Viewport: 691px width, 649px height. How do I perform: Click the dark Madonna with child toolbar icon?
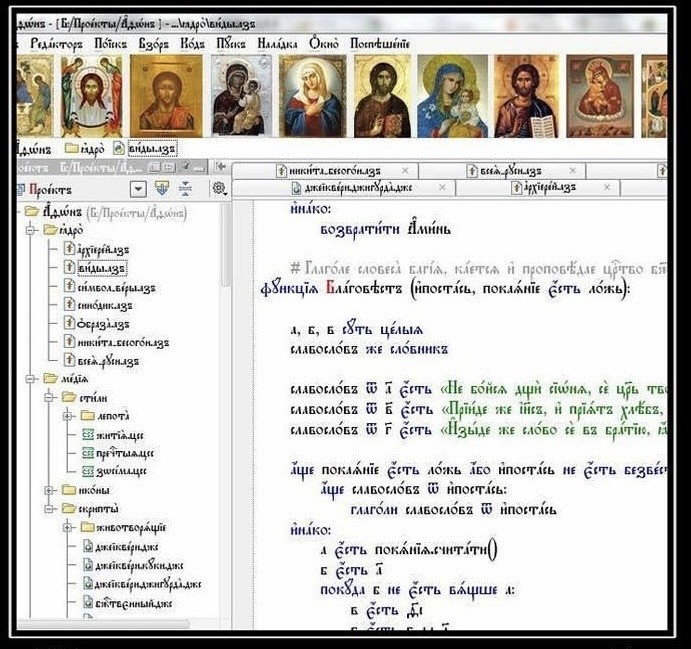pyautogui.click(x=241, y=96)
